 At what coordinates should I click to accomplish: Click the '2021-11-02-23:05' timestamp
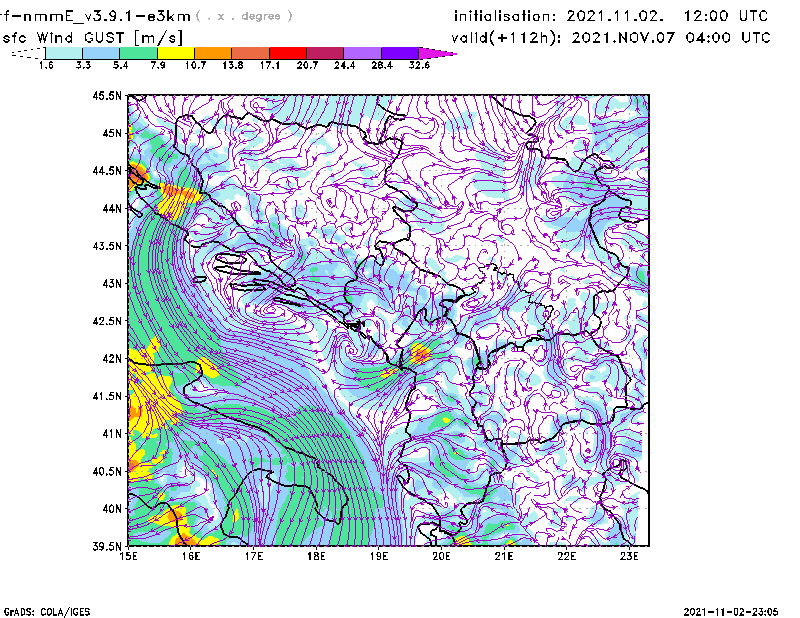[731, 612]
